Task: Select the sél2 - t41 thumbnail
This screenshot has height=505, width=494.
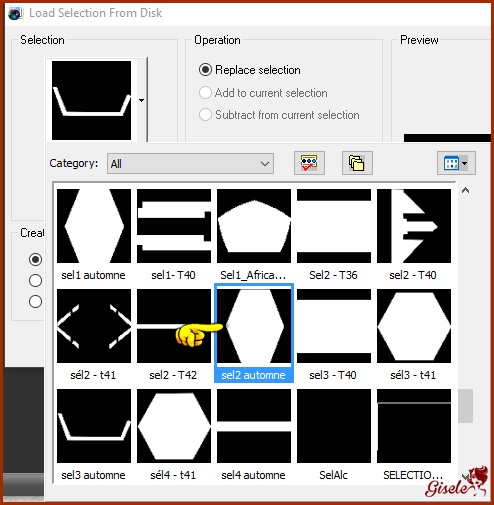Action: coord(94,326)
